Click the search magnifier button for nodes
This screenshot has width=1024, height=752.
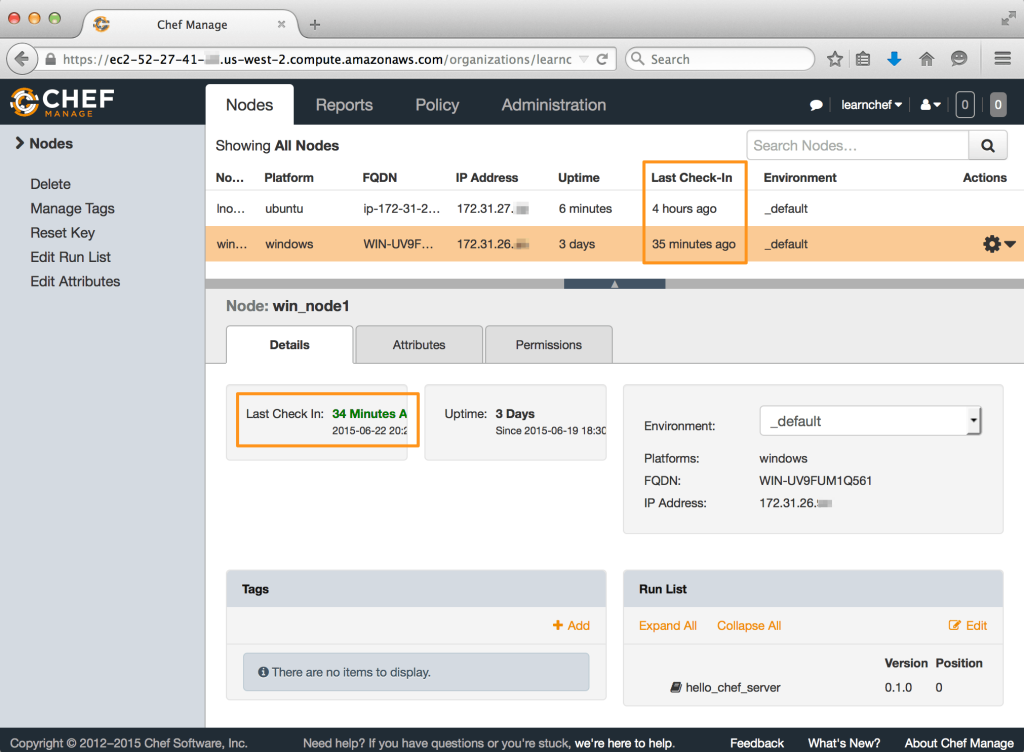click(987, 146)
